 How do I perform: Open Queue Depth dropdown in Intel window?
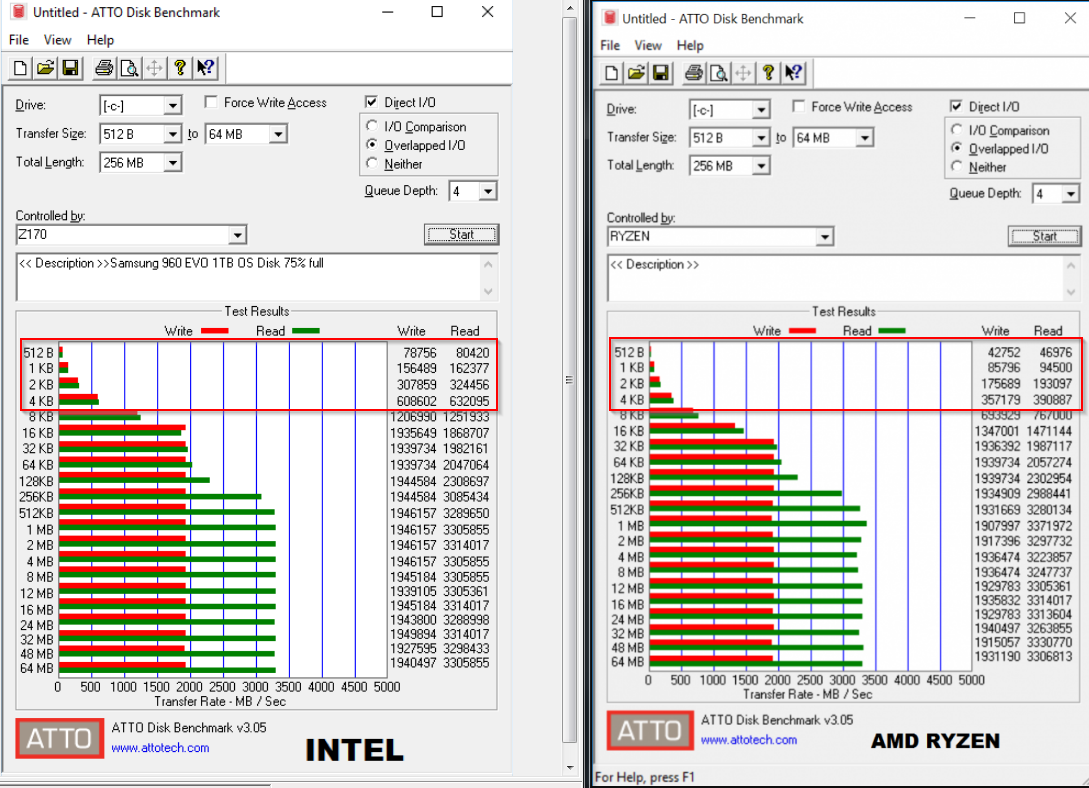(x=488, y=191)
